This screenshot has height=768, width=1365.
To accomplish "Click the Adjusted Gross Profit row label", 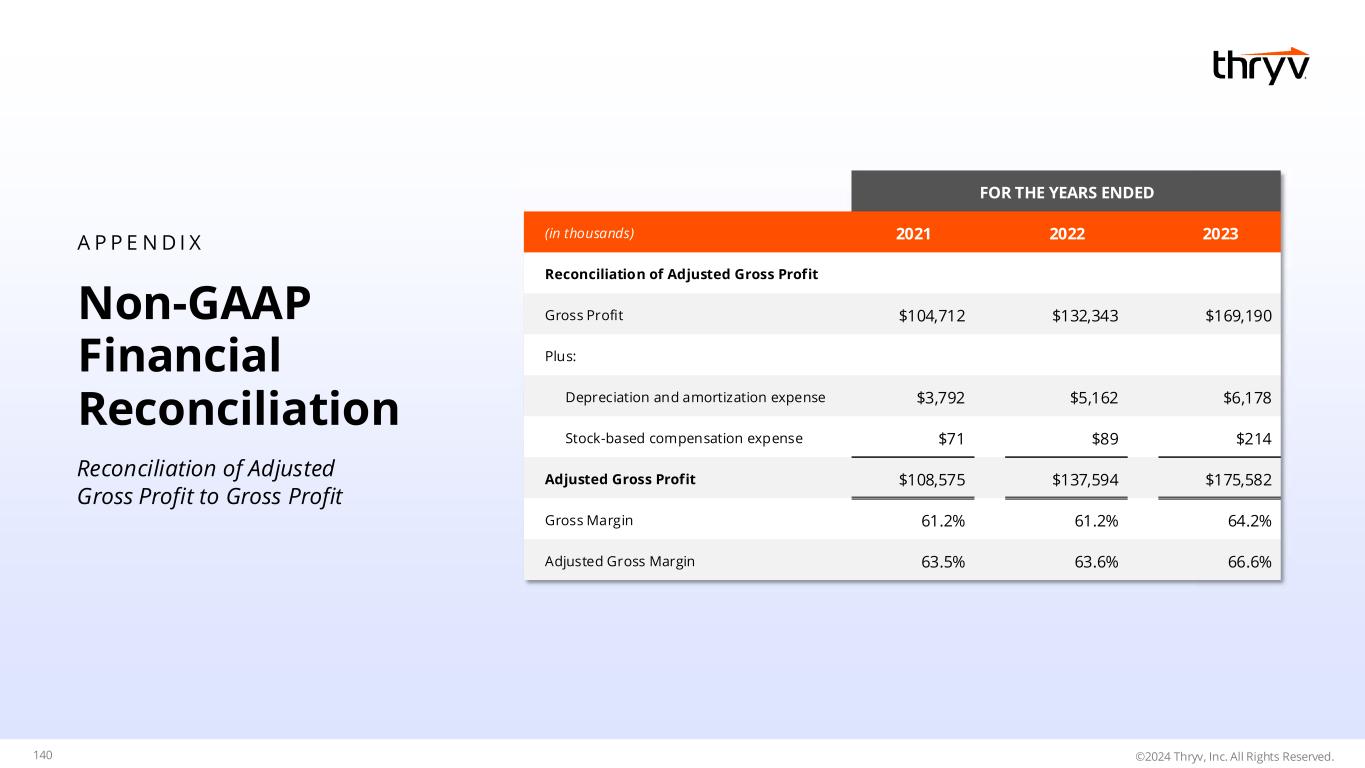I will [x=620, y=479].
